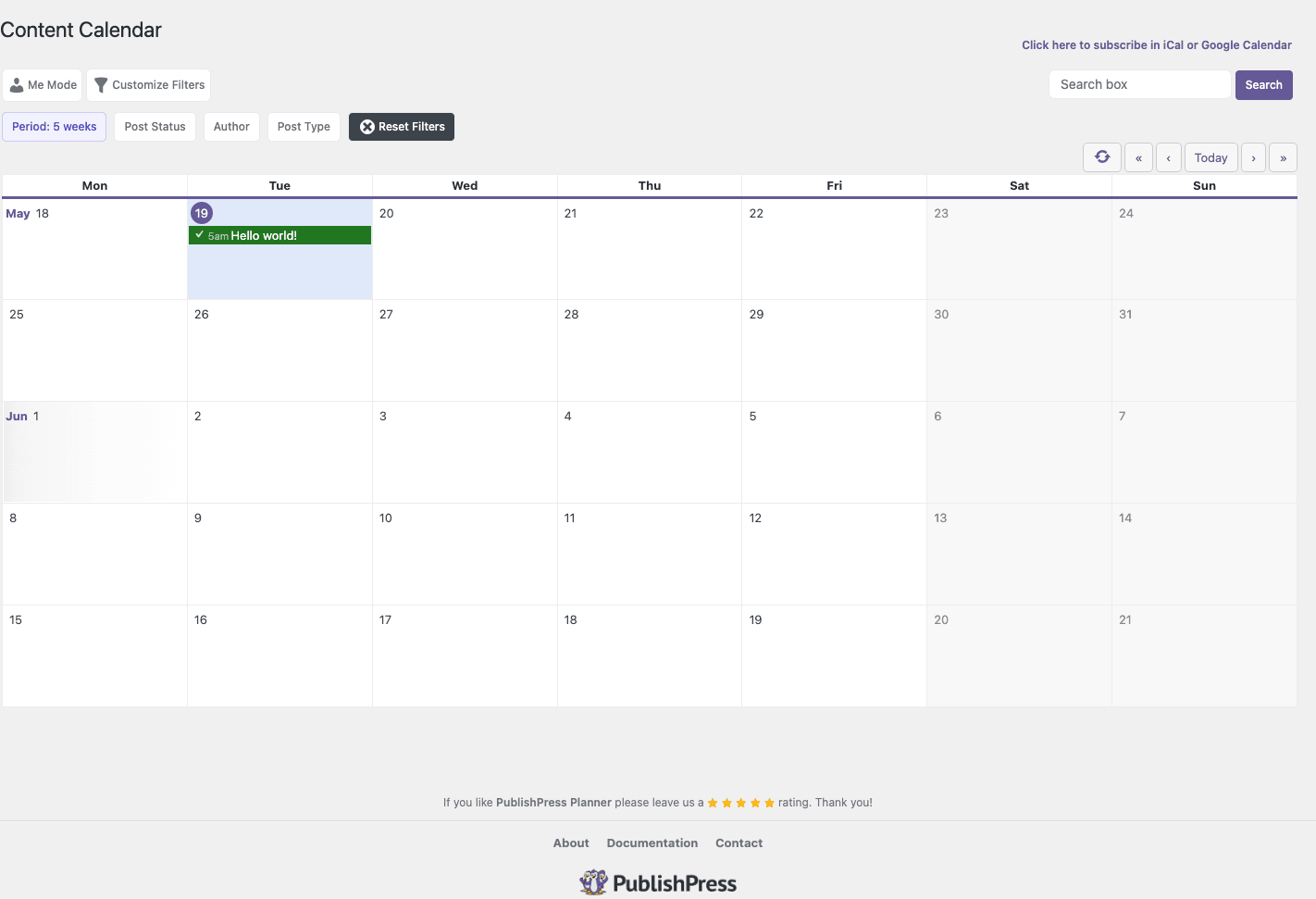Screen dimensions: 1316x899
Task: Click the checkmark icon on Hello world!
Action: [199, 235]
